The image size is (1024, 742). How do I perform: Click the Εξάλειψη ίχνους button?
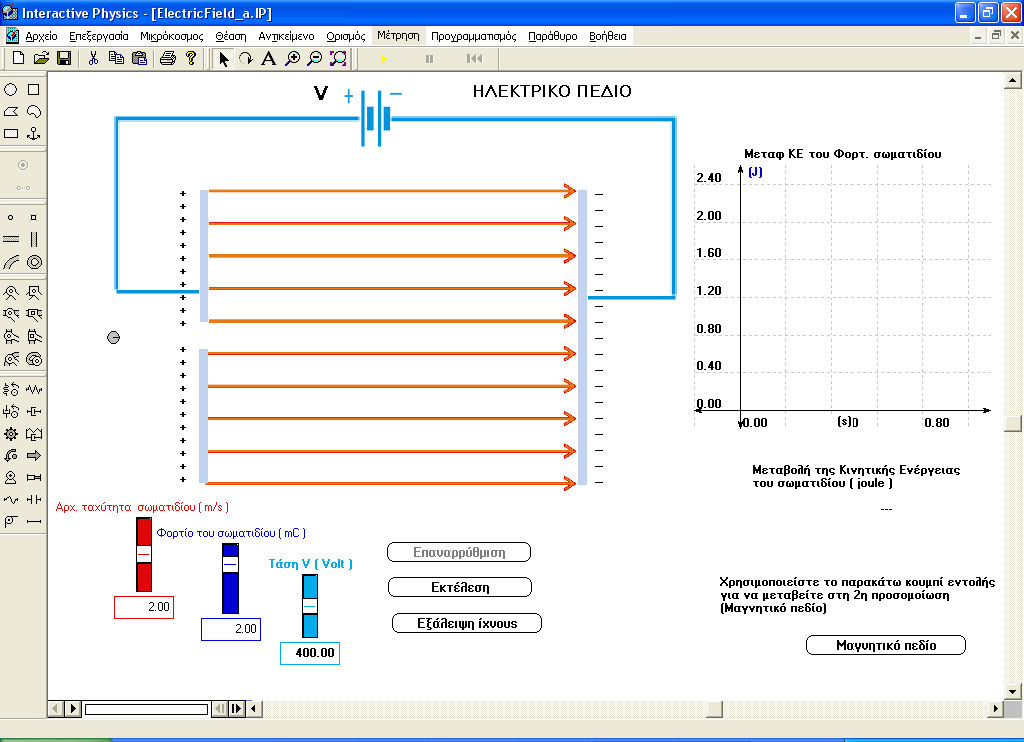pos(467,623)
